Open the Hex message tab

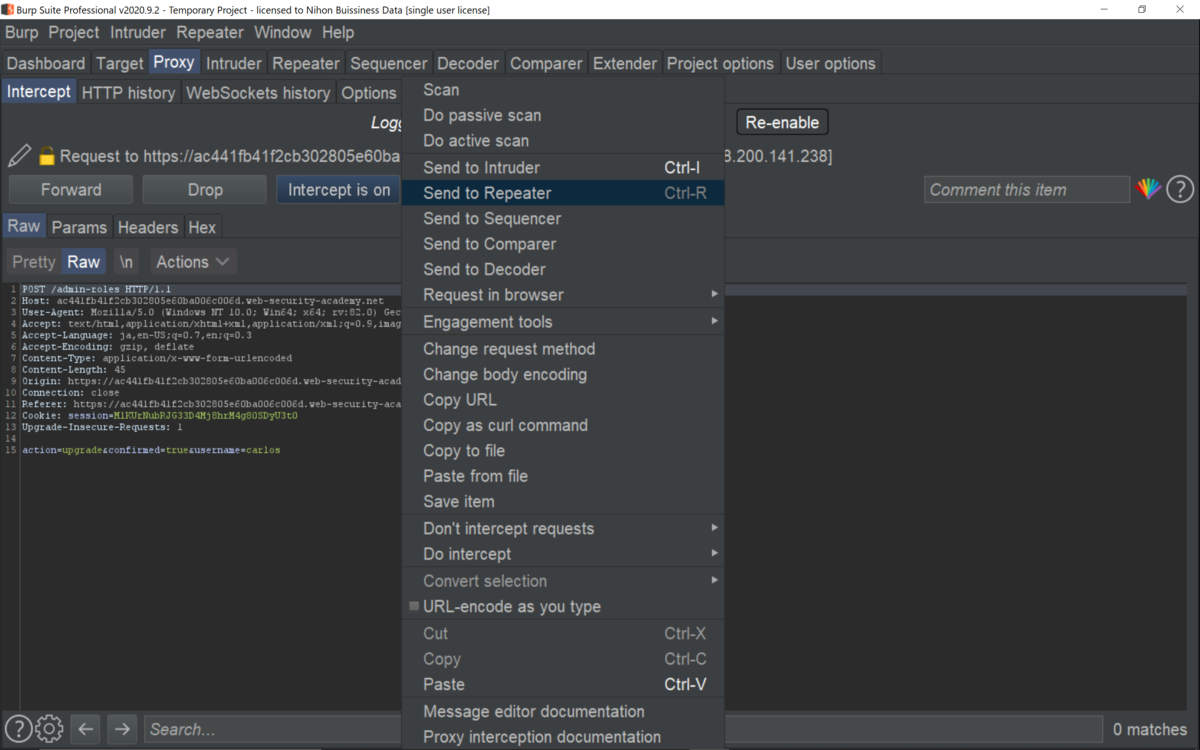(x=202, y=227)
